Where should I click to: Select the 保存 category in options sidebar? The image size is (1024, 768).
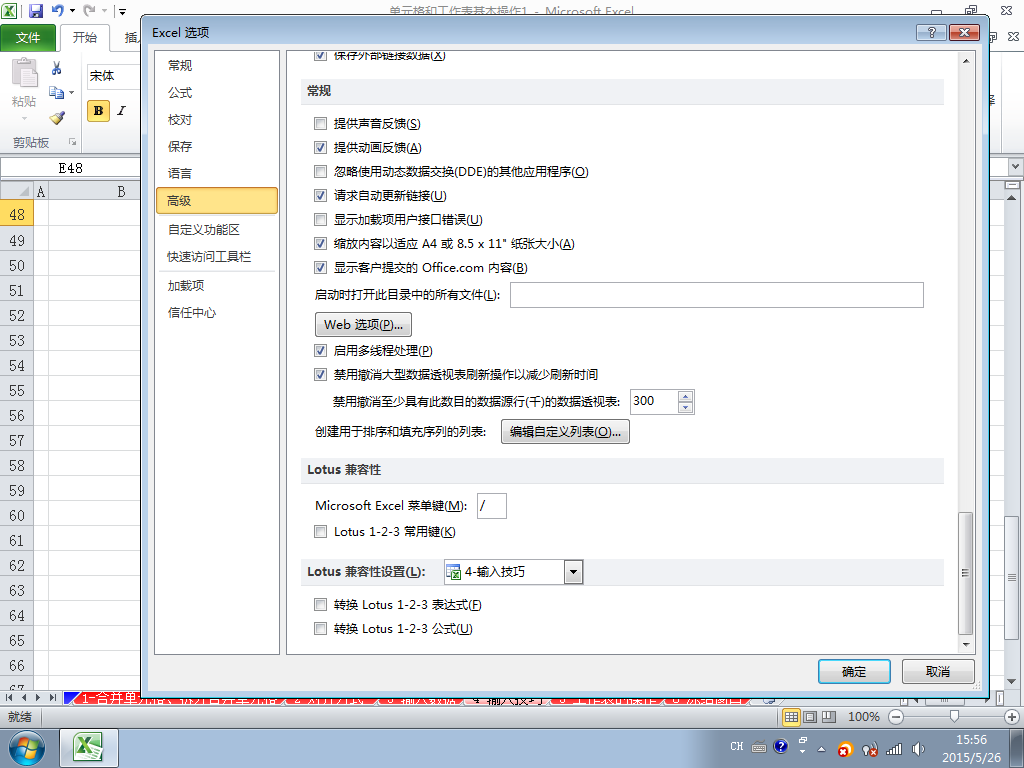(x=217, y=146)
